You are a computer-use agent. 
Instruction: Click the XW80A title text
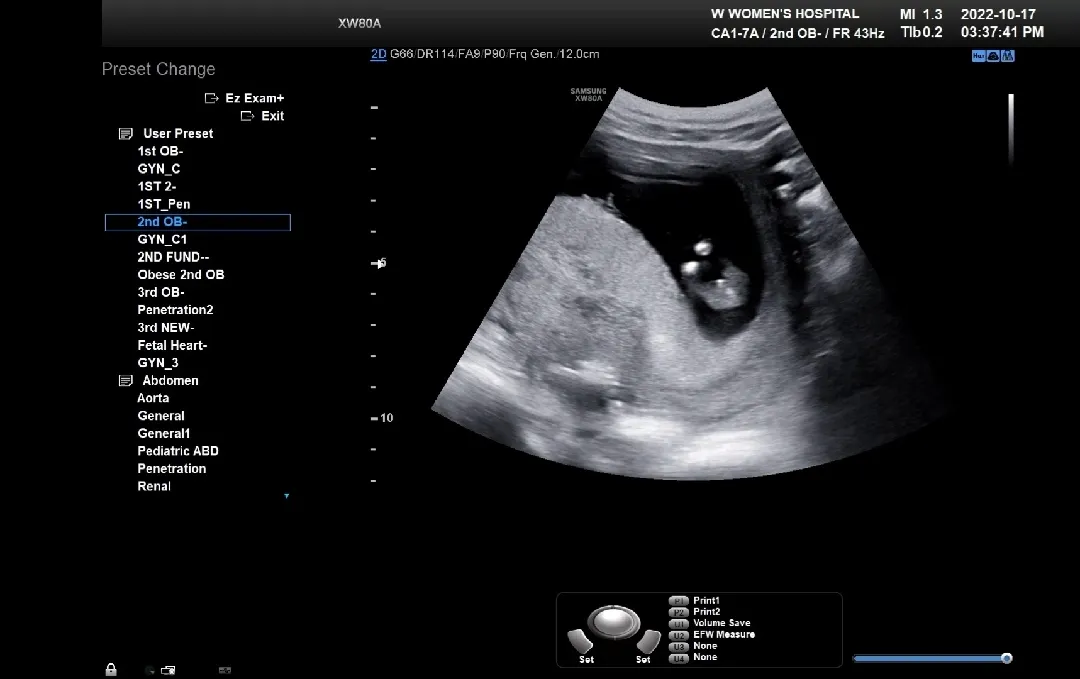click(360, 23)
